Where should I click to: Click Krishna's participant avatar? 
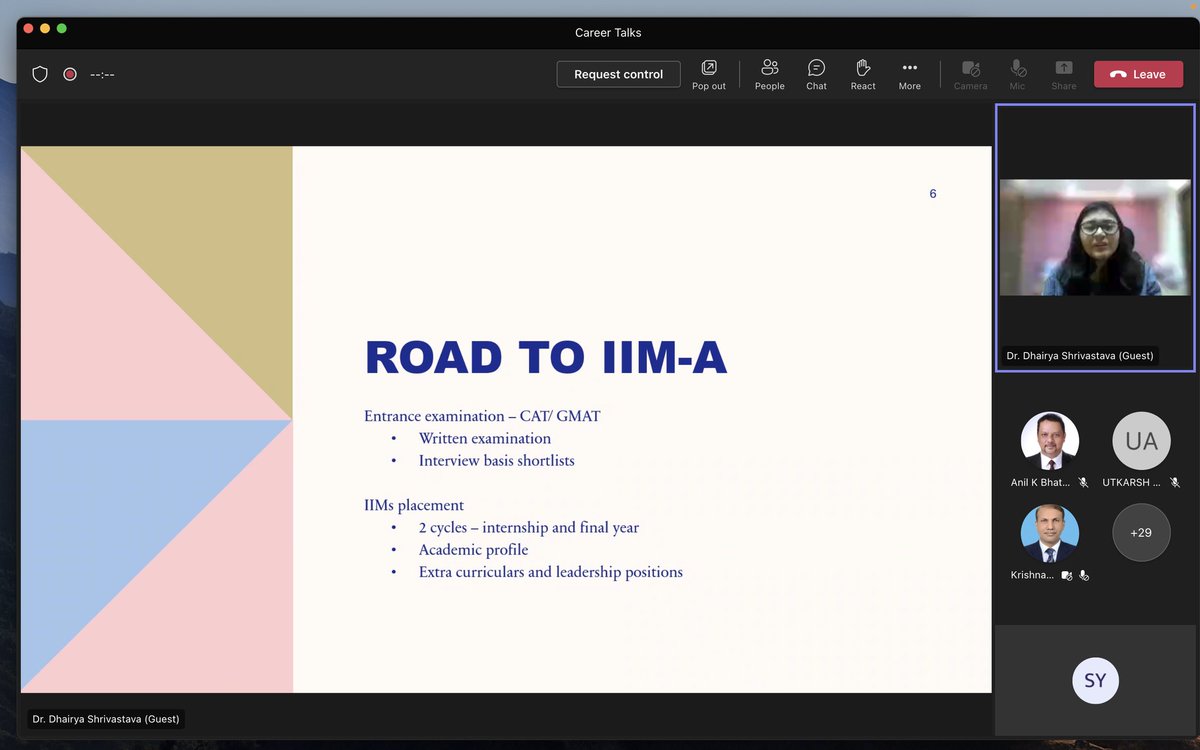[1050, 533]
